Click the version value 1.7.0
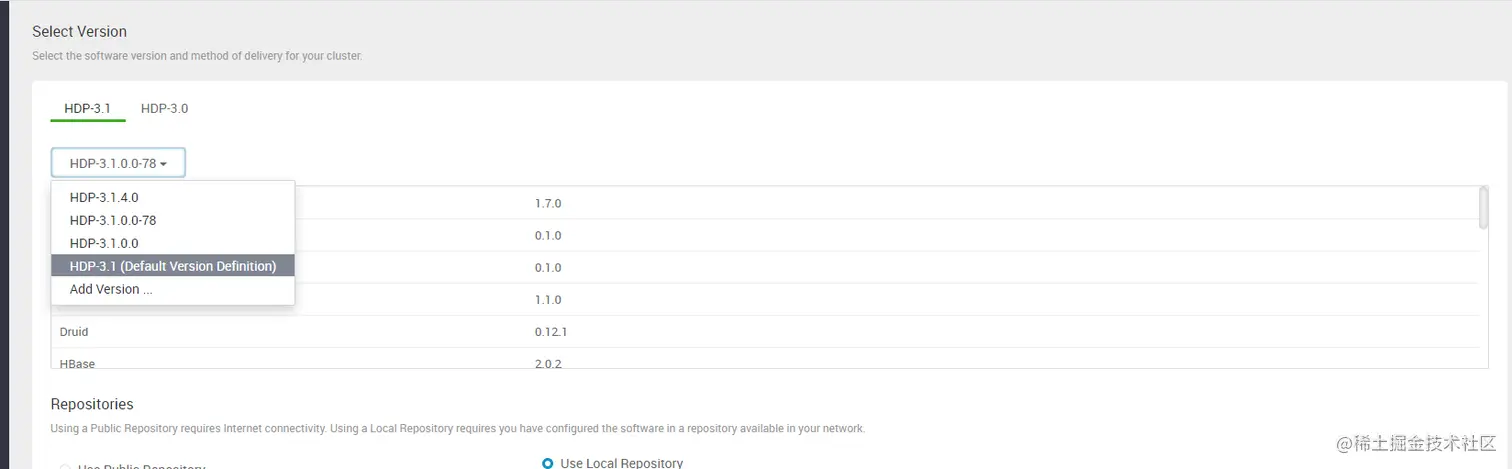 548,203
